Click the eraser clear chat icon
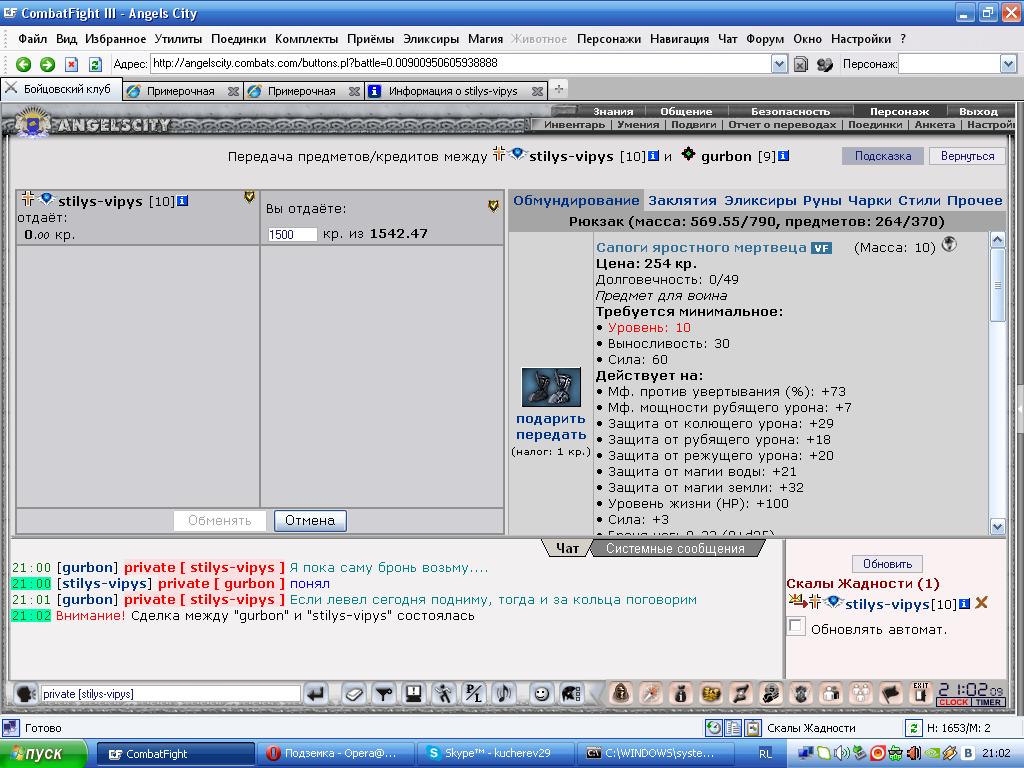 353,694
